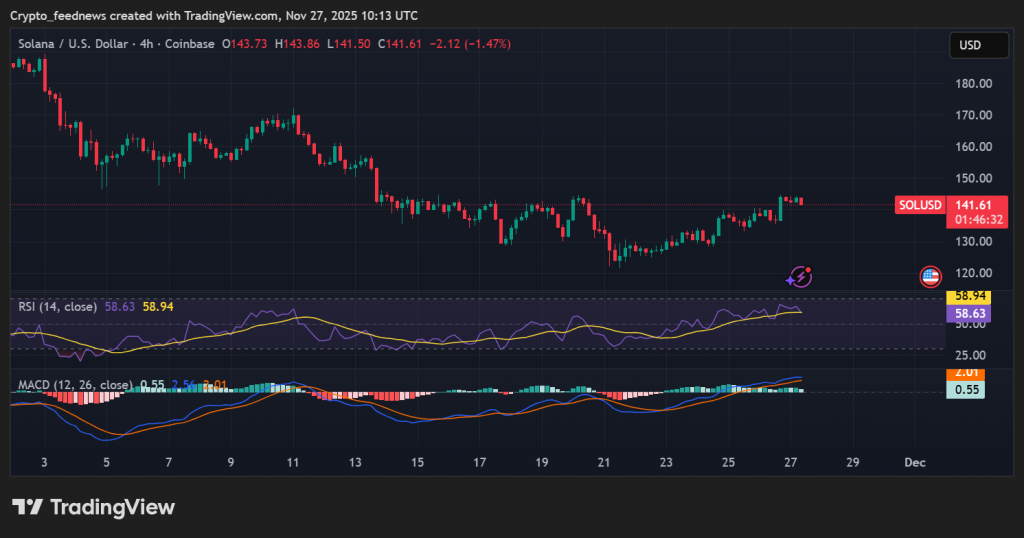Viewport: 1024px width, 538px height.
Task: Click the TradingView logo
Action: tap(93, 507)
